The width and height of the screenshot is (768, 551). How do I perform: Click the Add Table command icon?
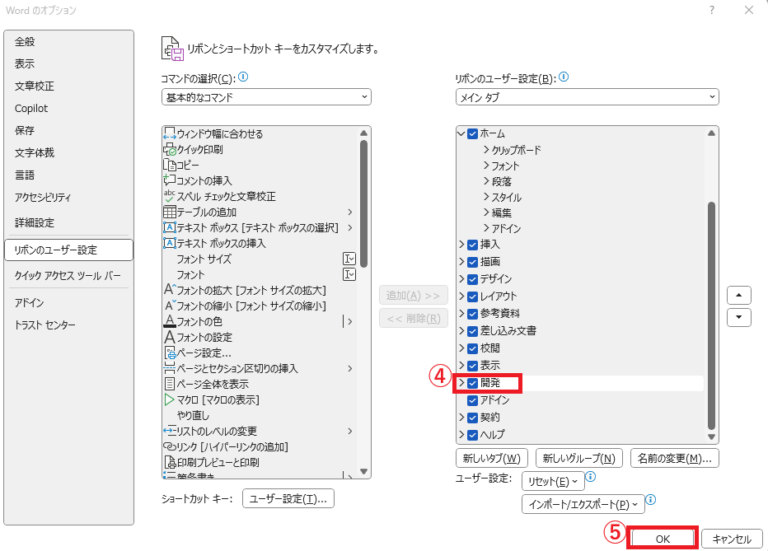169,212
